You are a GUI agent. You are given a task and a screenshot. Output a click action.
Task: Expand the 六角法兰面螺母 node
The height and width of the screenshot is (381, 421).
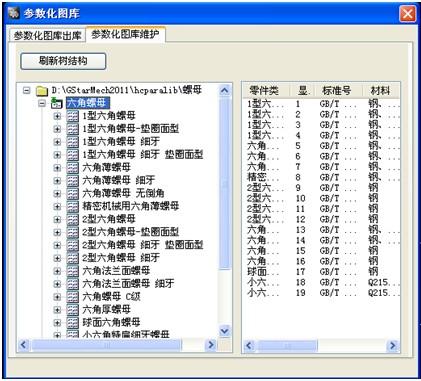point(57,271)
